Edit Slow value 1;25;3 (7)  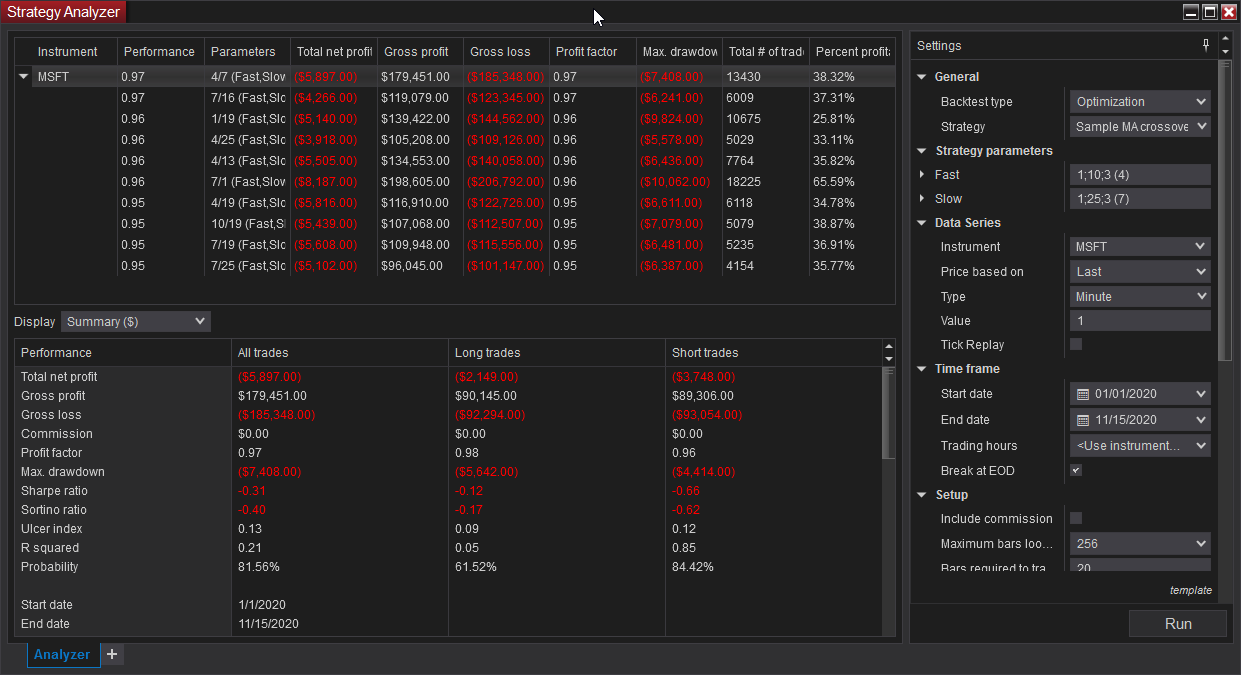pyautogui.click(x=1140, y=199)
